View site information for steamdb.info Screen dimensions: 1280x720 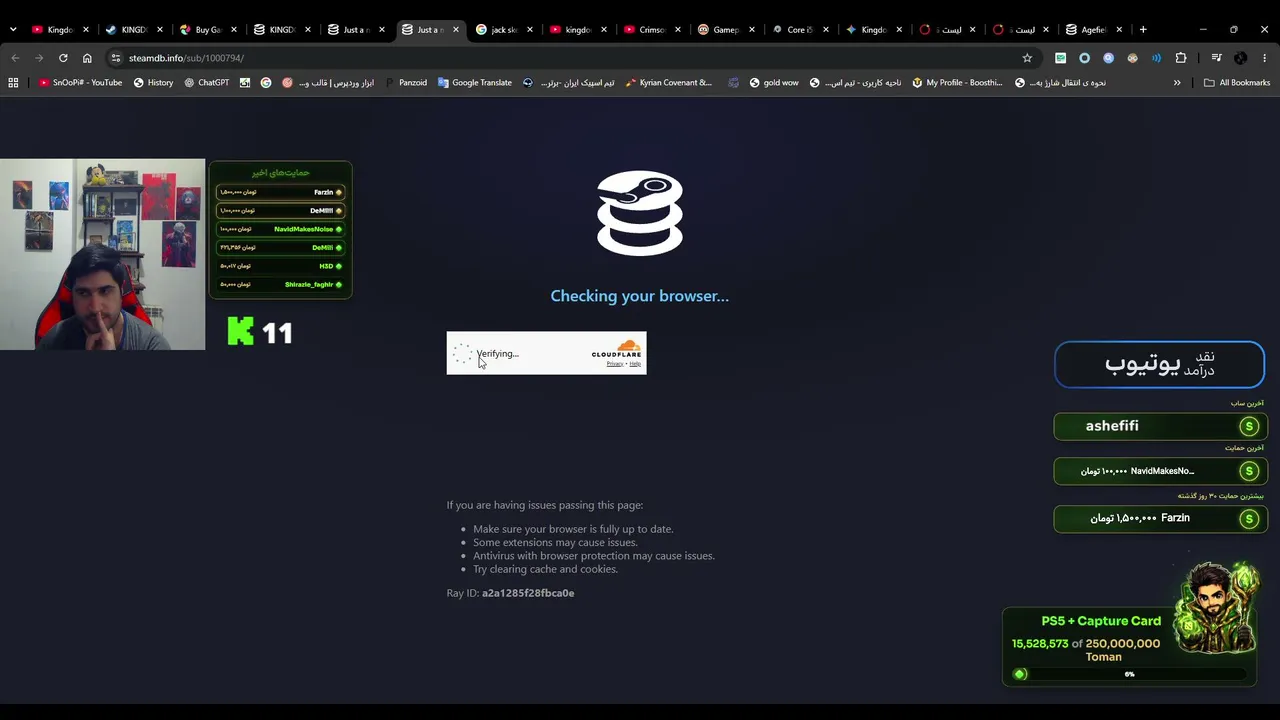pos(115,58)
